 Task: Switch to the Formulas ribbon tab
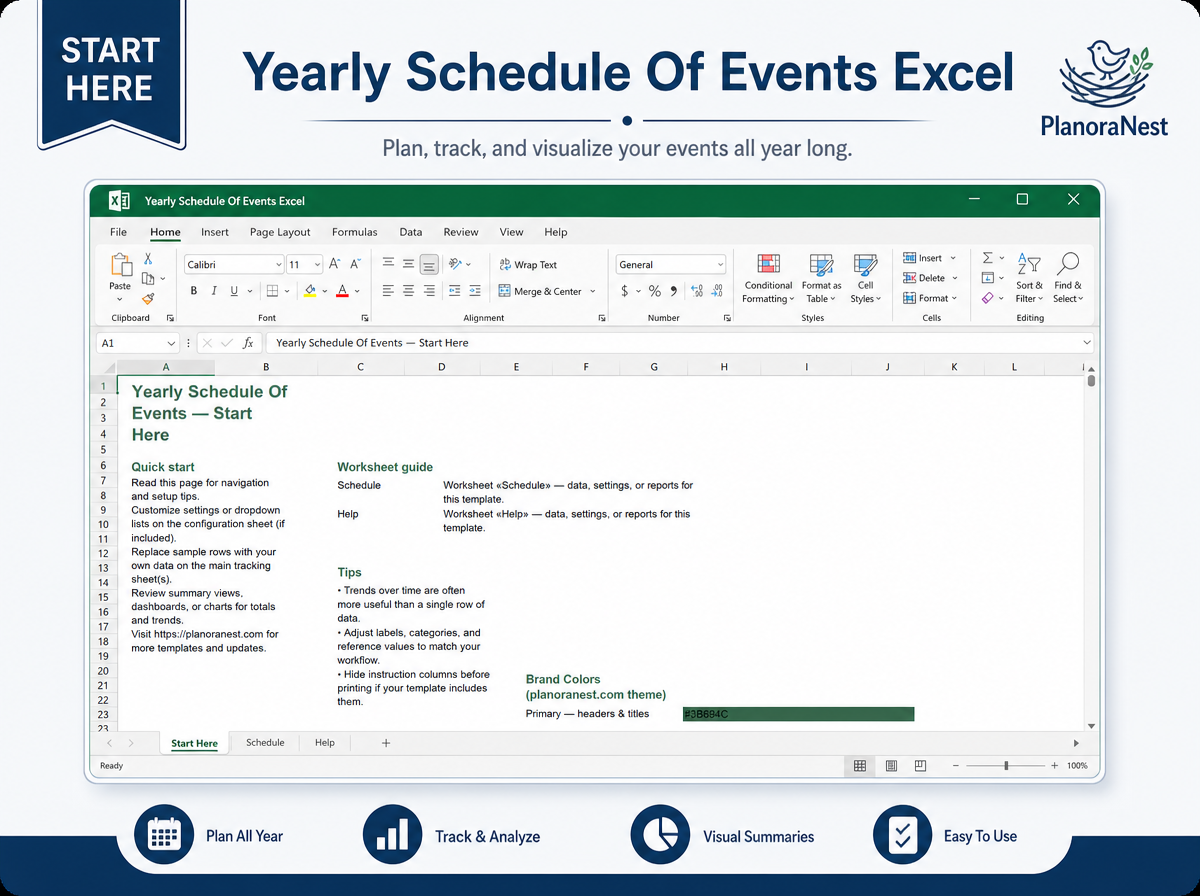(355, 232)
